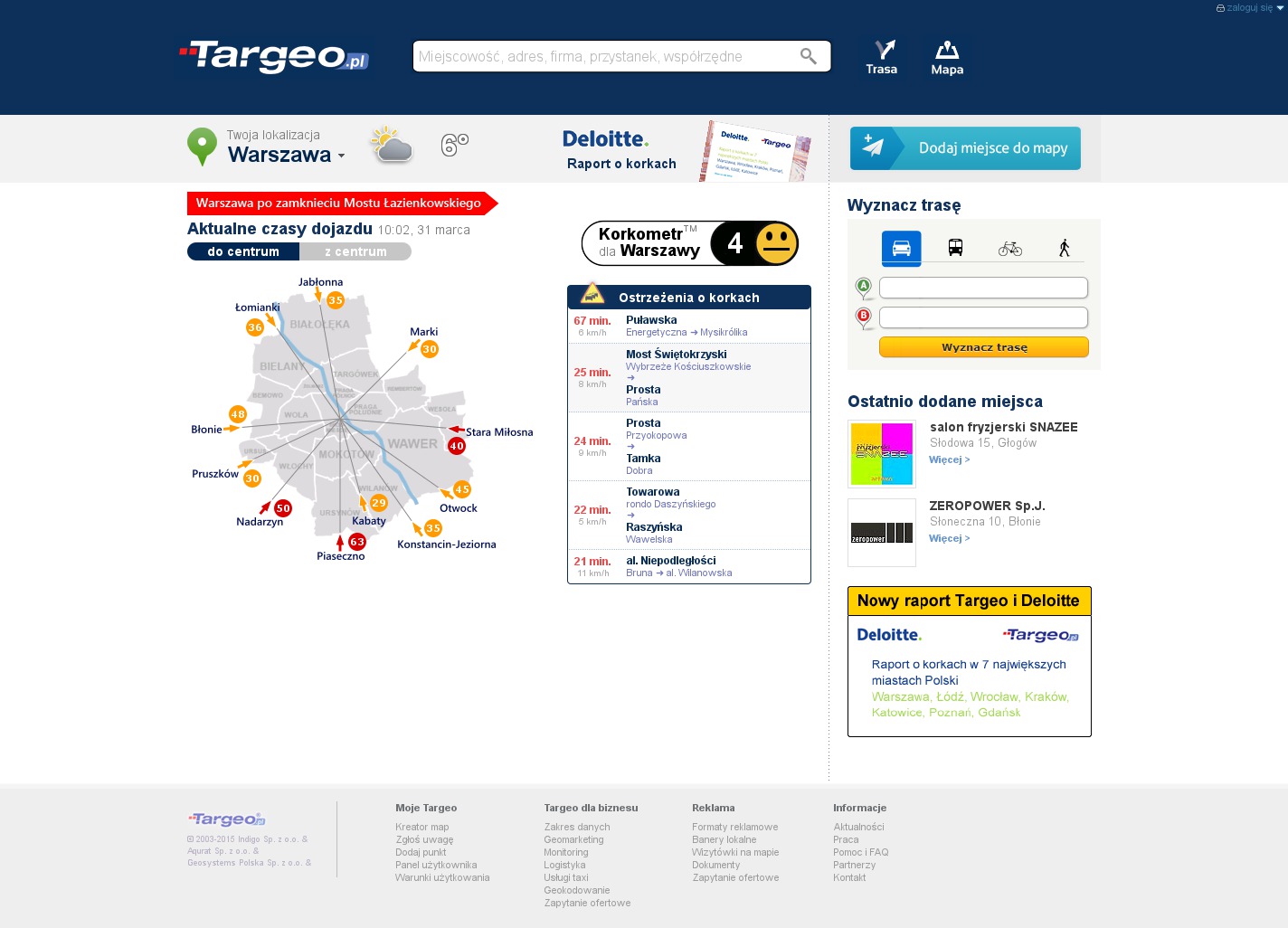
Task: Open 'Kreator map' footer link
Action: [x=421, y=827]
